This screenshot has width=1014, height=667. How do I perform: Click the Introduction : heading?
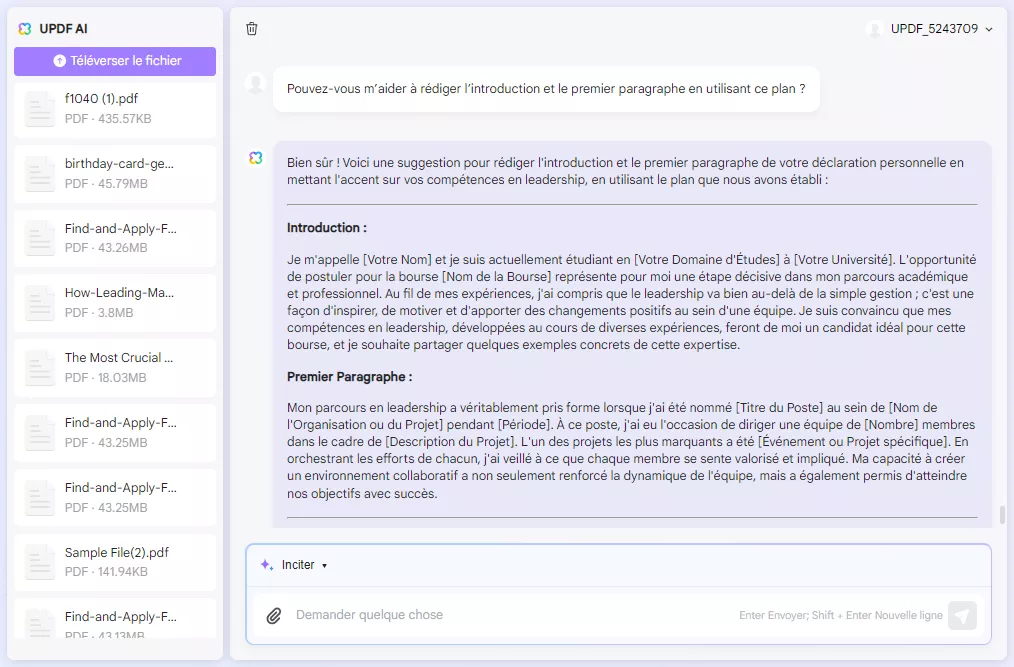[327, 228]
